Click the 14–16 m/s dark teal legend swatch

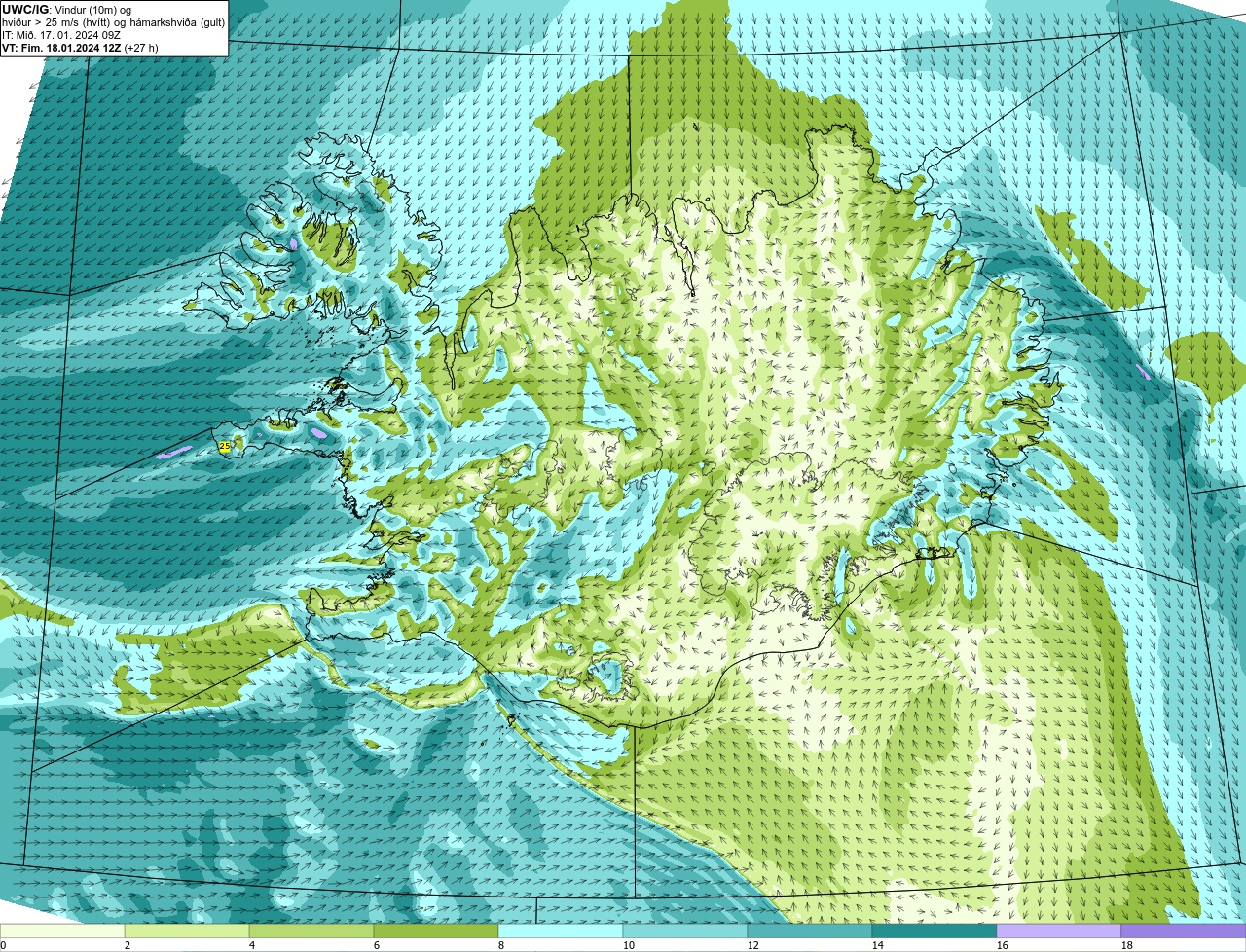click(x=934, y=931)
